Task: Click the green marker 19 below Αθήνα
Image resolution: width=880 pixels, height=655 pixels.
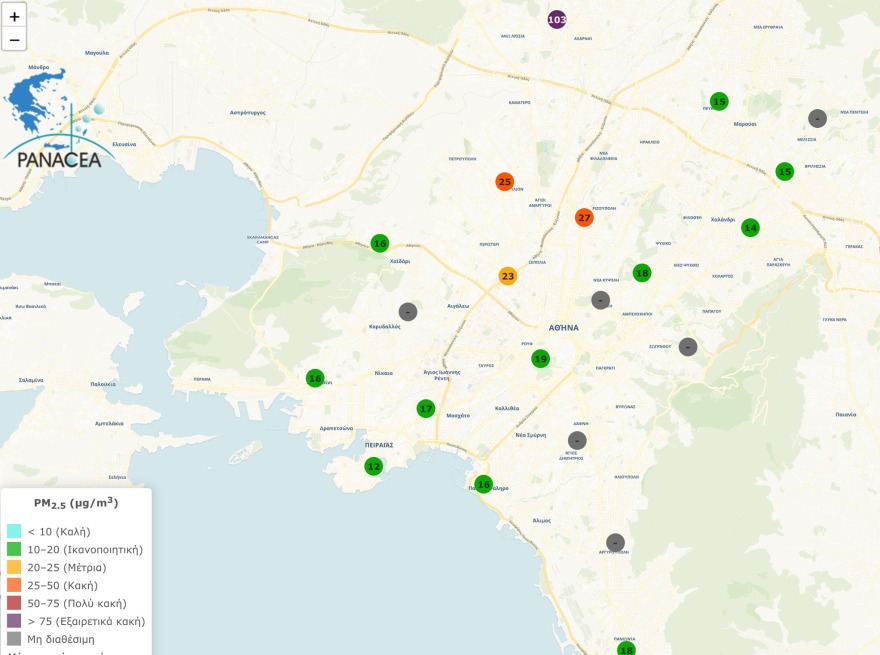Action: click(540, 357)
